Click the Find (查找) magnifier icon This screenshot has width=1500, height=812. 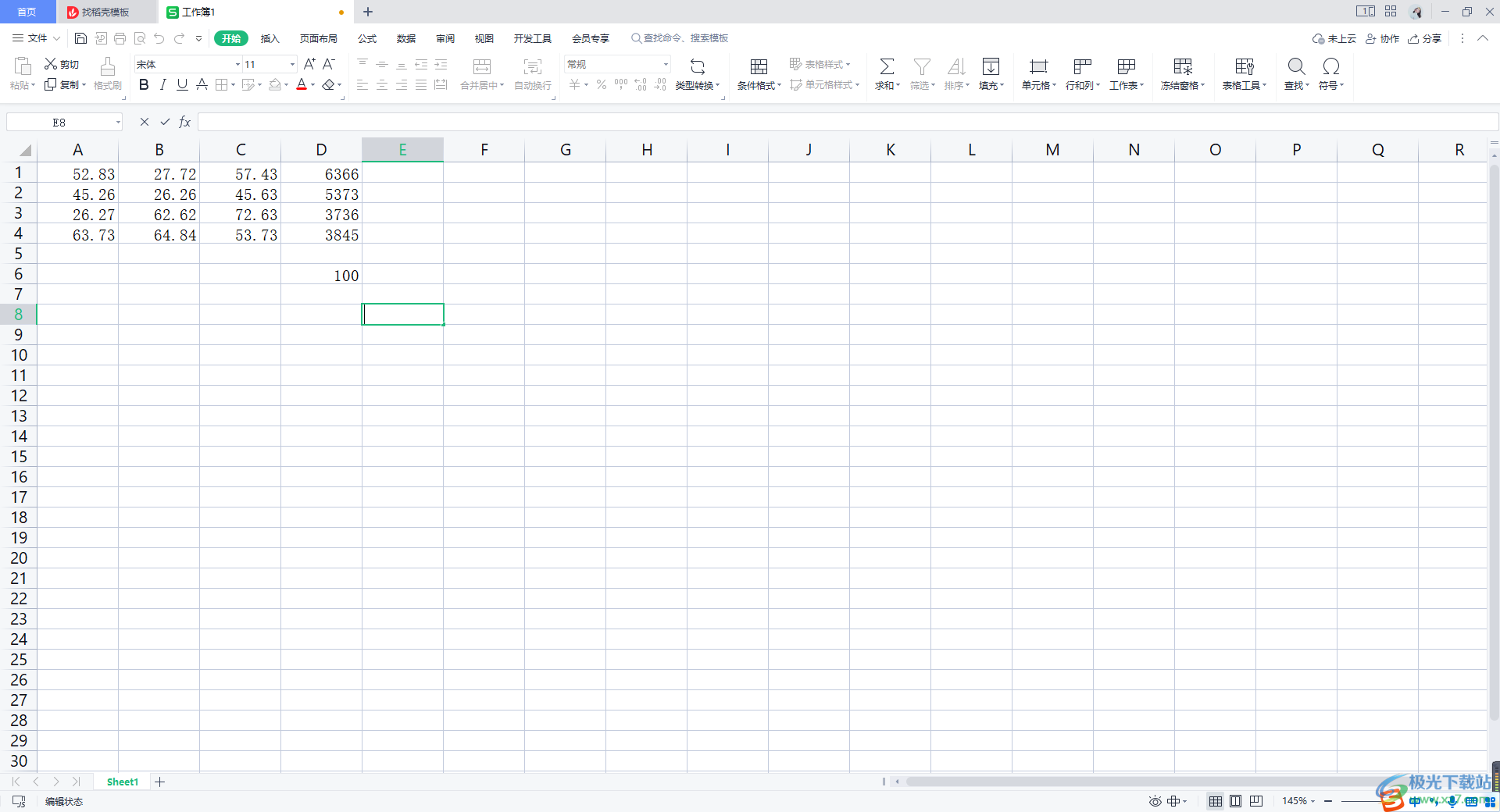coord(1296,67)
